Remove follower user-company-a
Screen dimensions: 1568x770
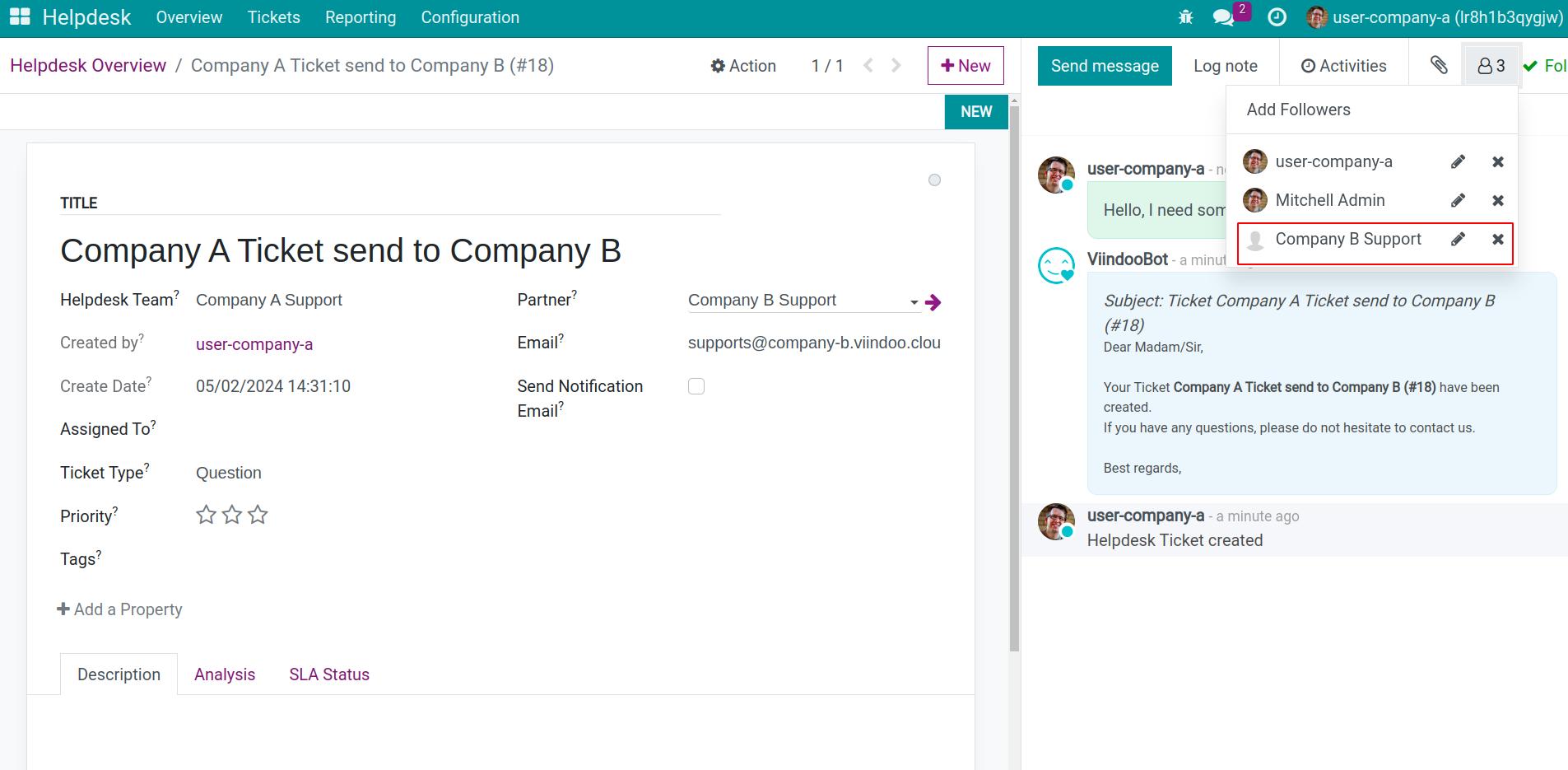click(1498, 161)
